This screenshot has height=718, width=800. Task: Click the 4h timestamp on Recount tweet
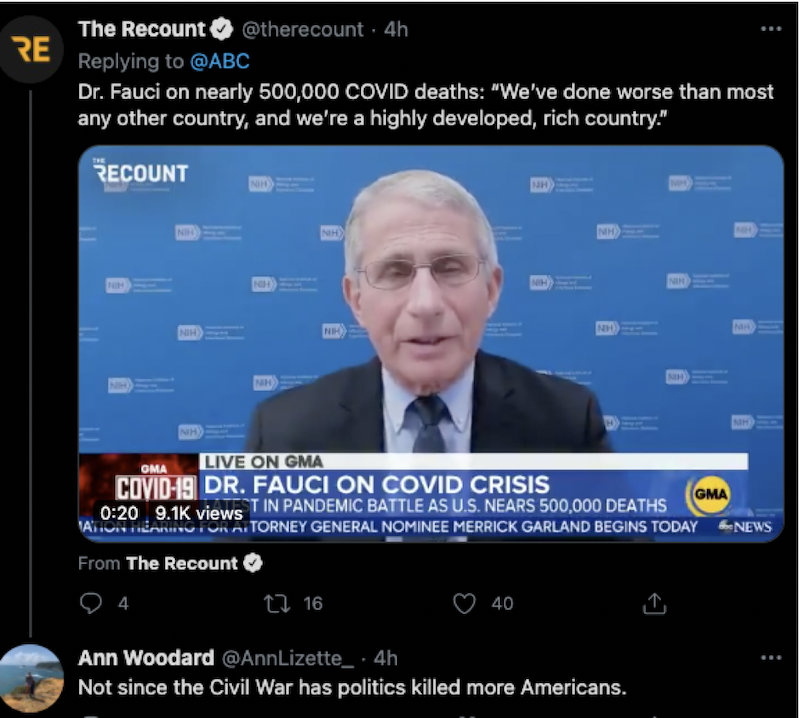click(x=396, y=30)
